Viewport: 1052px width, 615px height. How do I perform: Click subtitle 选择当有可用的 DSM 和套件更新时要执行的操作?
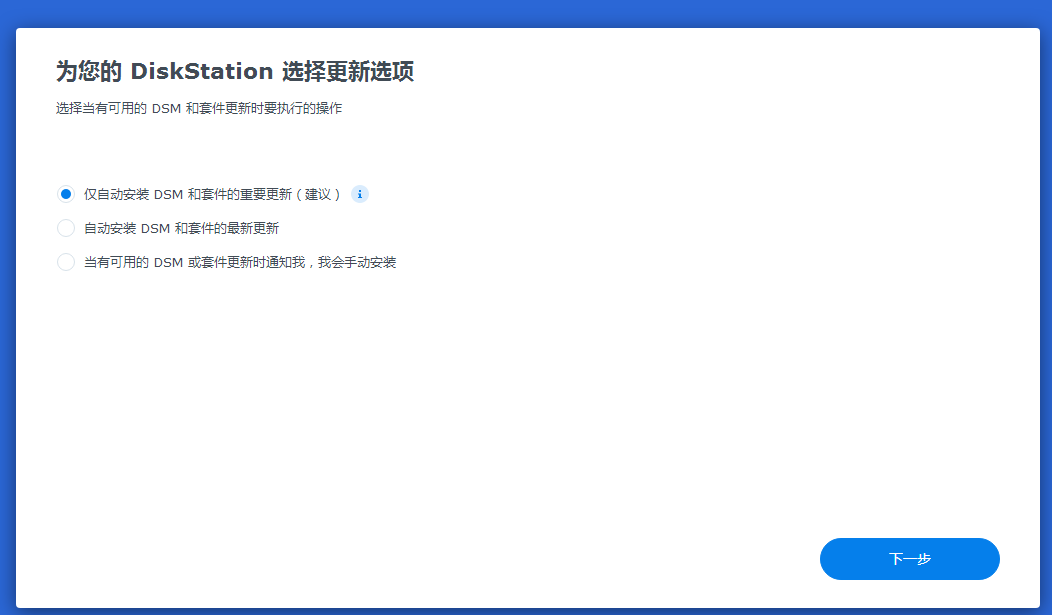(x=199, y=109)
